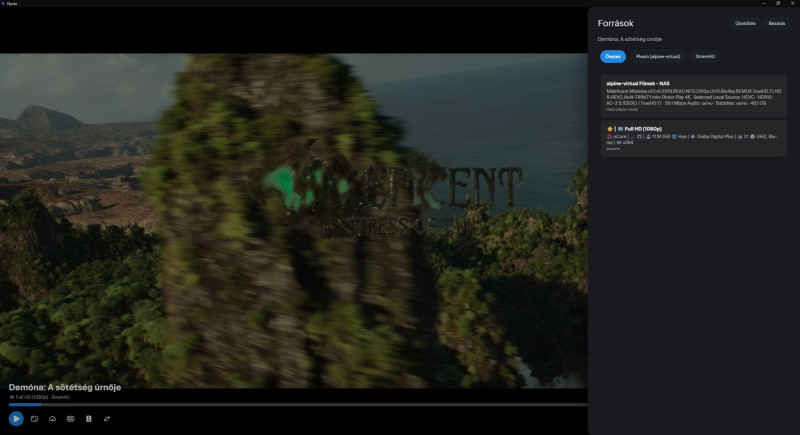Select the Összes filter chip

pyautogui.click(x=613, y=57)
